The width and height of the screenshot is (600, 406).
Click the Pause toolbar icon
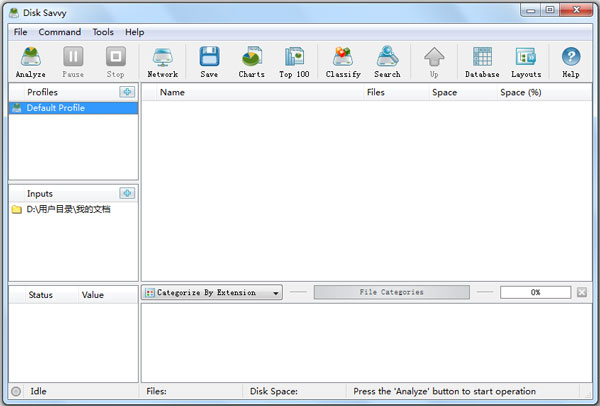(73, 62)
